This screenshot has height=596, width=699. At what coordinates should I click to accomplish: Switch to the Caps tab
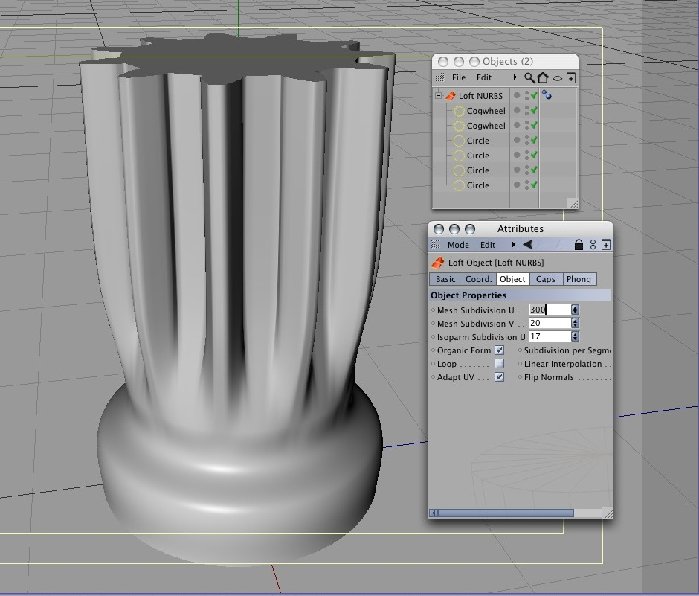pyautogui.click(x=546, y=279)
